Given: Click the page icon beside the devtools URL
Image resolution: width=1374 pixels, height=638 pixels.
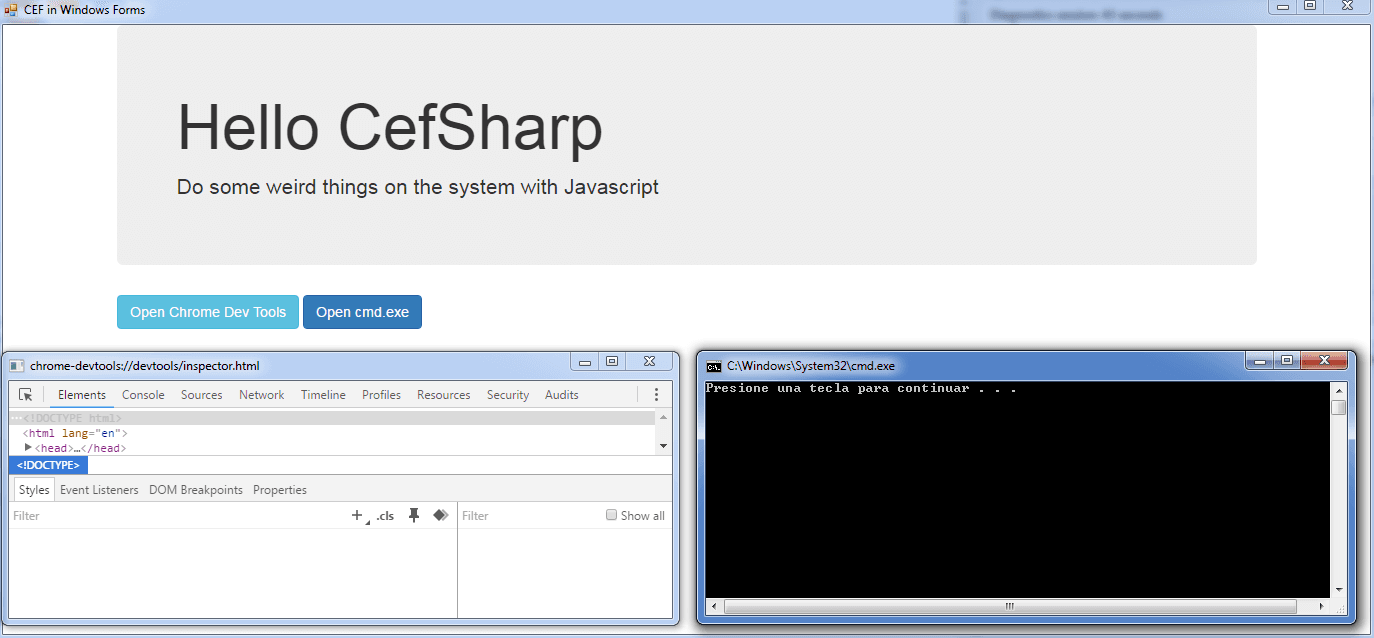Looking at the screenshot, I should click(16, 365).
